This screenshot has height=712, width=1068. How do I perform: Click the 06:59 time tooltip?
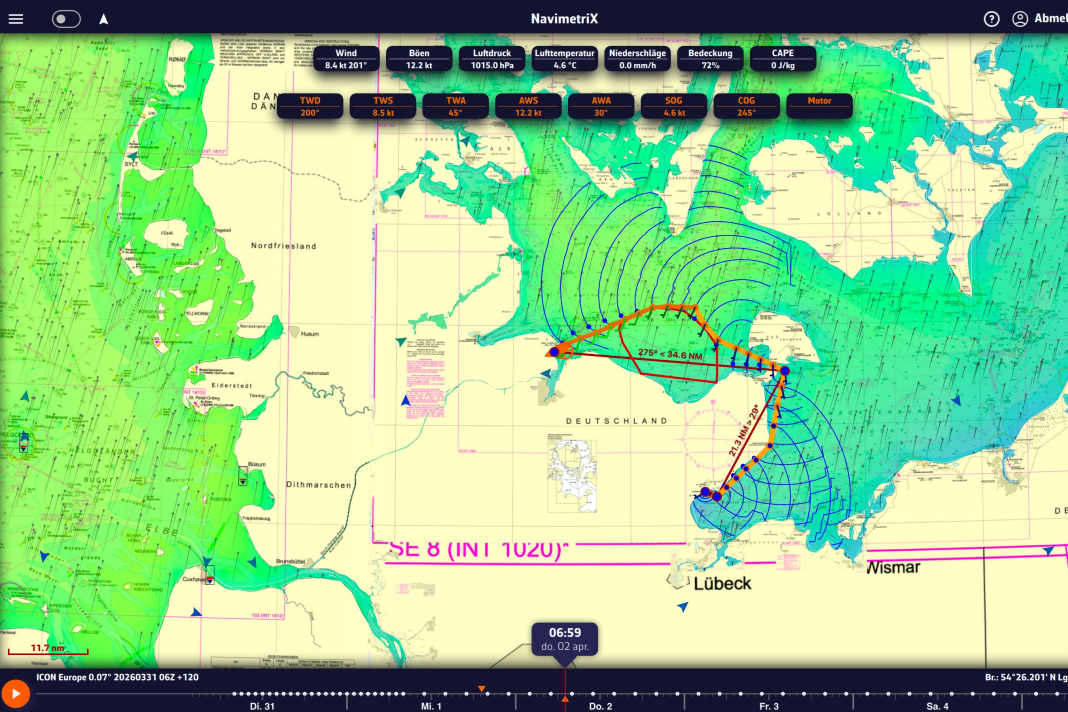pos(564,638)
